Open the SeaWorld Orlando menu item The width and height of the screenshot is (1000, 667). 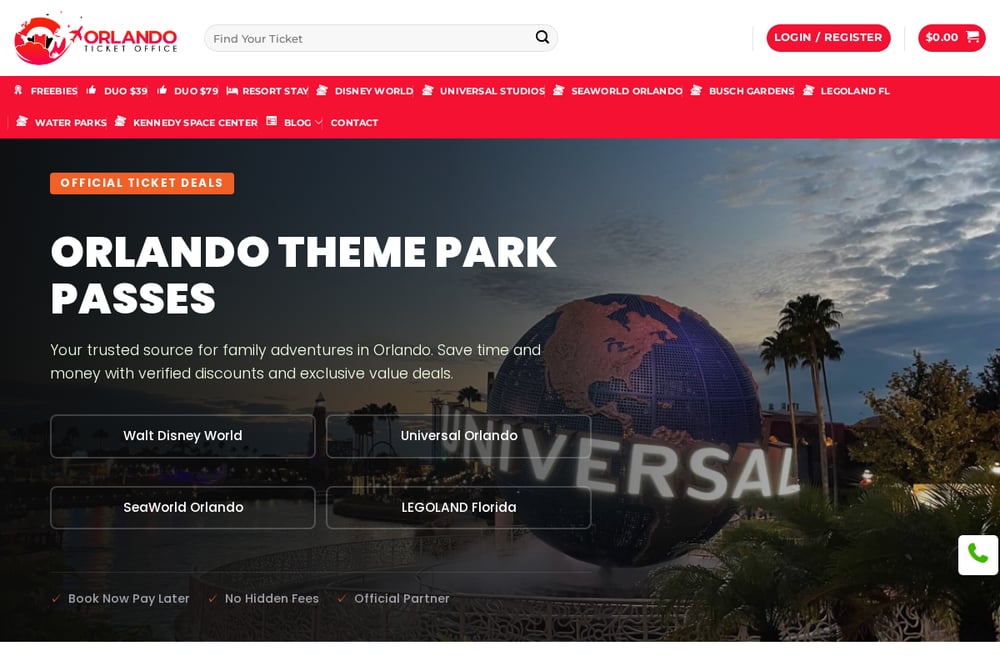(626, 91)
